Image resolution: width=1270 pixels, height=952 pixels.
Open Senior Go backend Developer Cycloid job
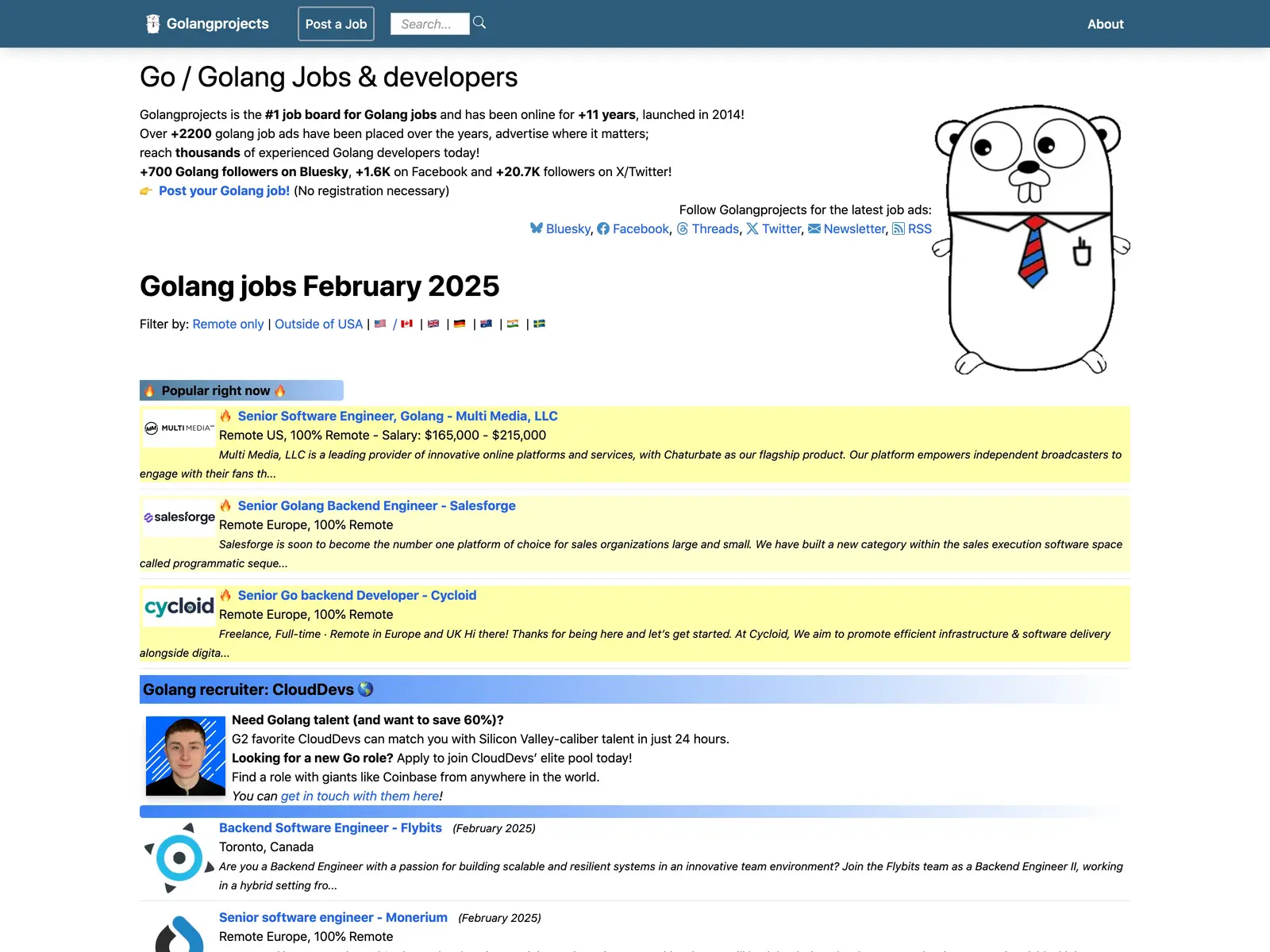tap(357, 595)
